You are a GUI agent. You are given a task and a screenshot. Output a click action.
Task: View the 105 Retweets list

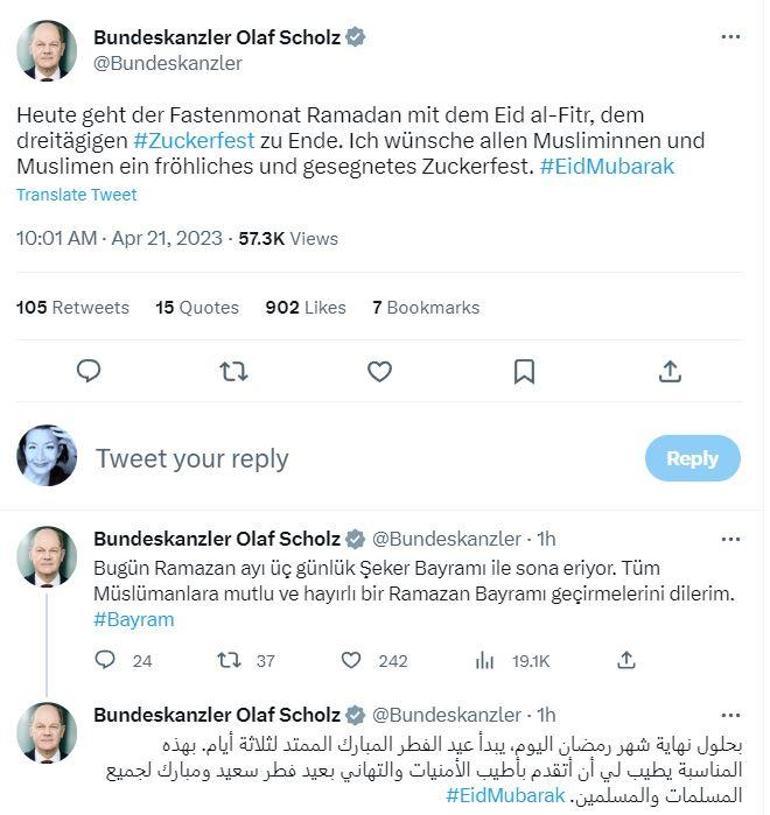[73, 307]
